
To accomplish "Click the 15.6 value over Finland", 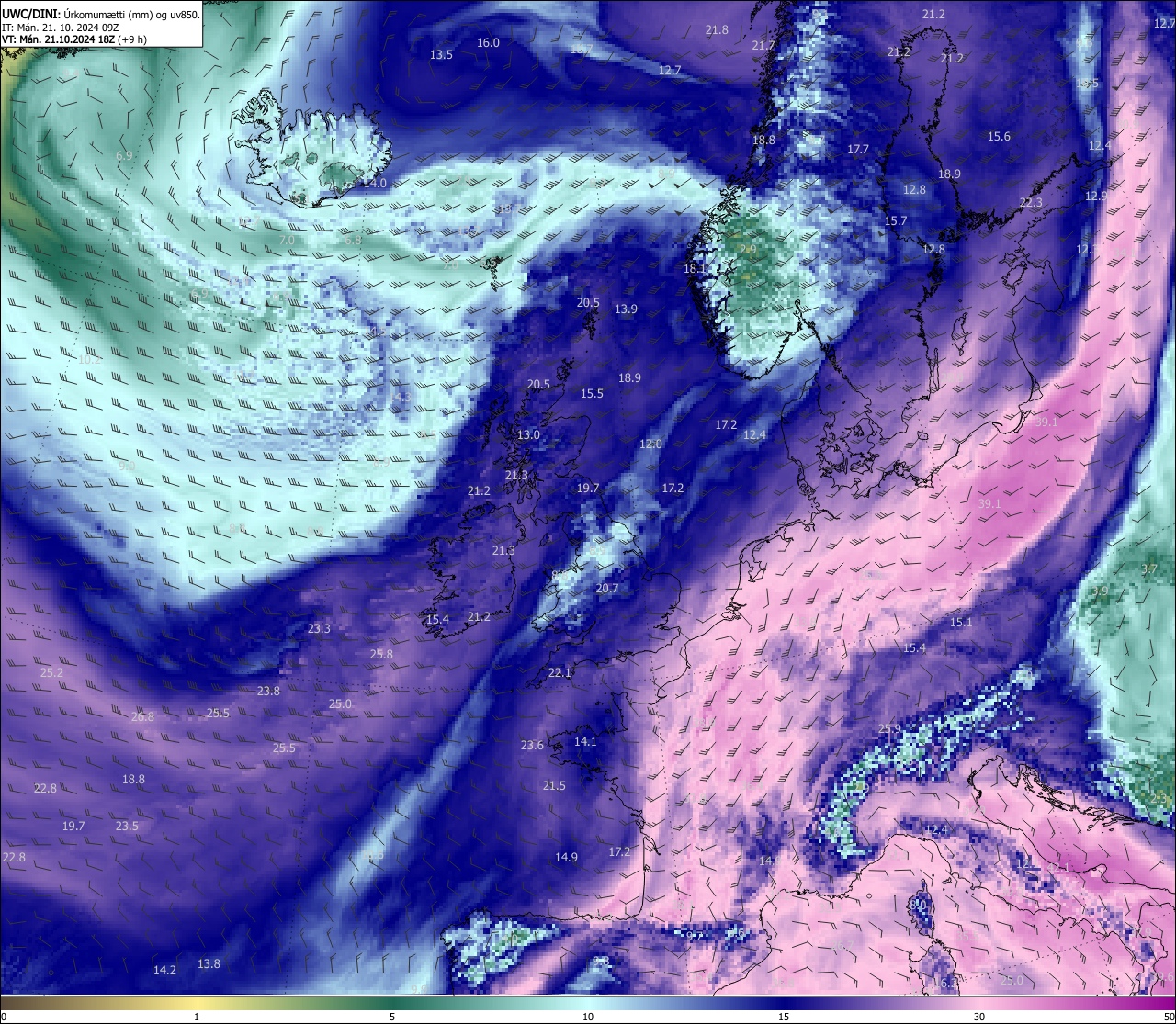I will [999, 137].
